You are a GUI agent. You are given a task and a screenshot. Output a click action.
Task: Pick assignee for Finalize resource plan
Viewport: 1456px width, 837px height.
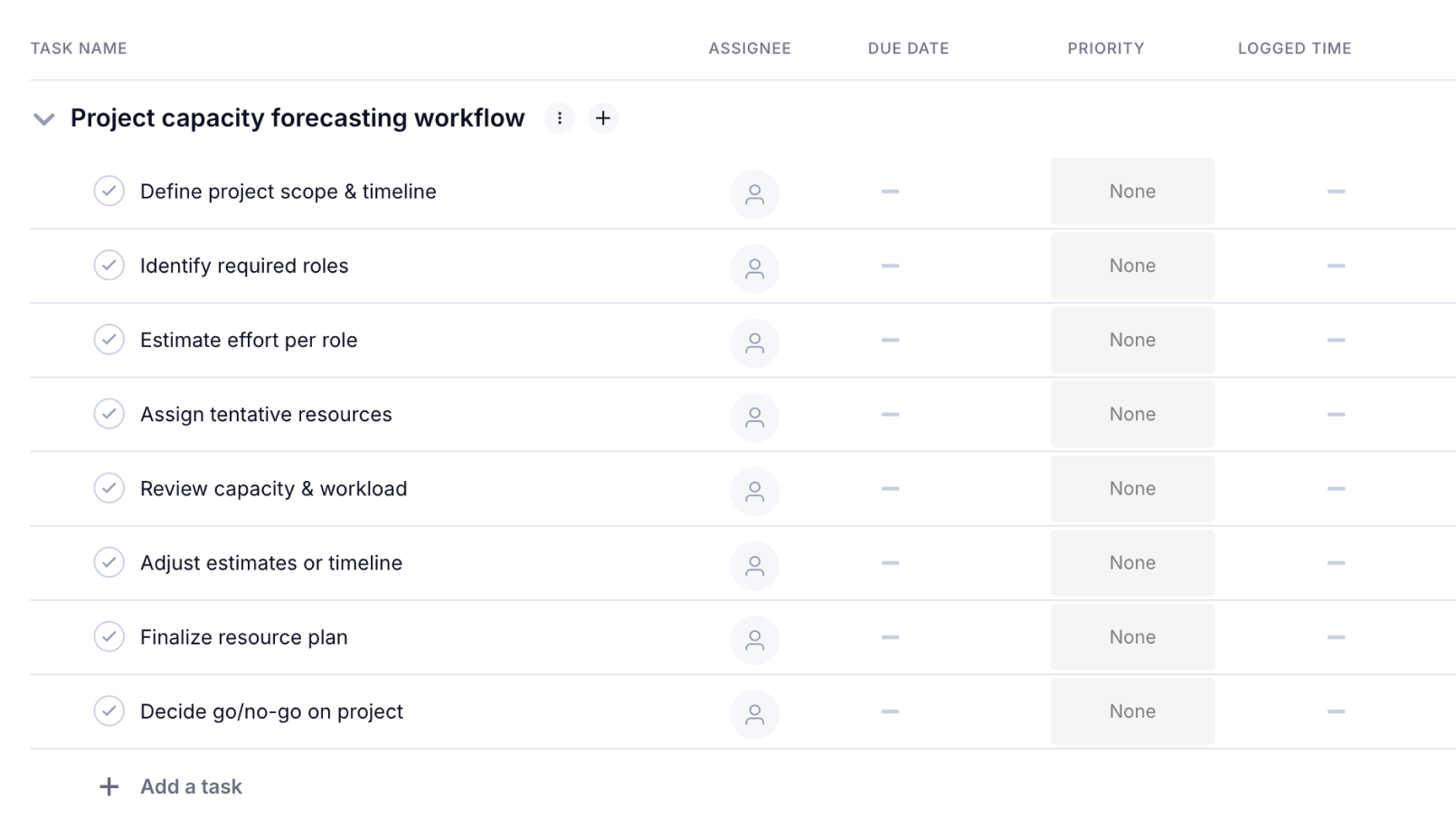[x=754, y=639]
